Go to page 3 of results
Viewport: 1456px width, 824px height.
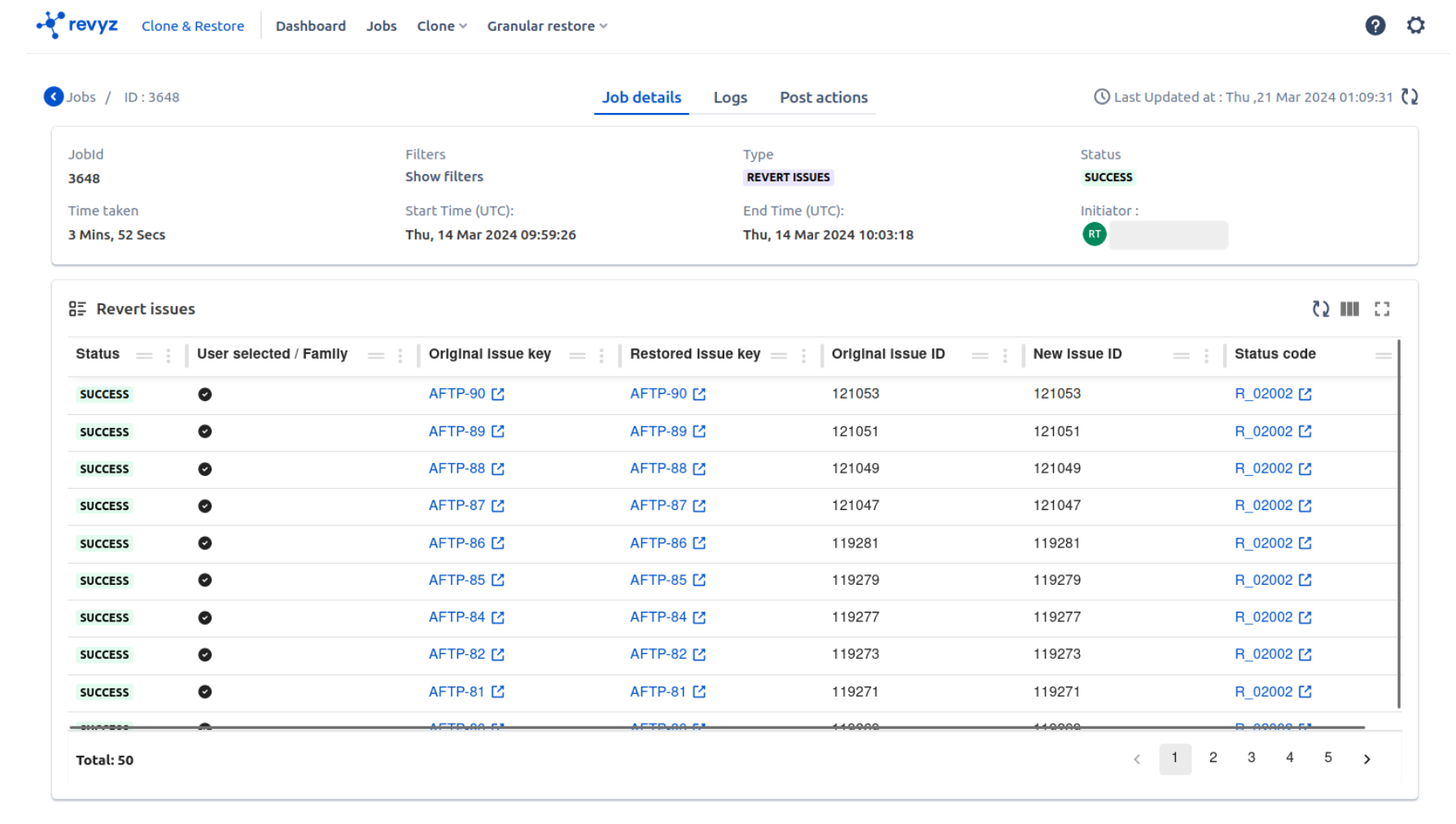click(1251, 758)
